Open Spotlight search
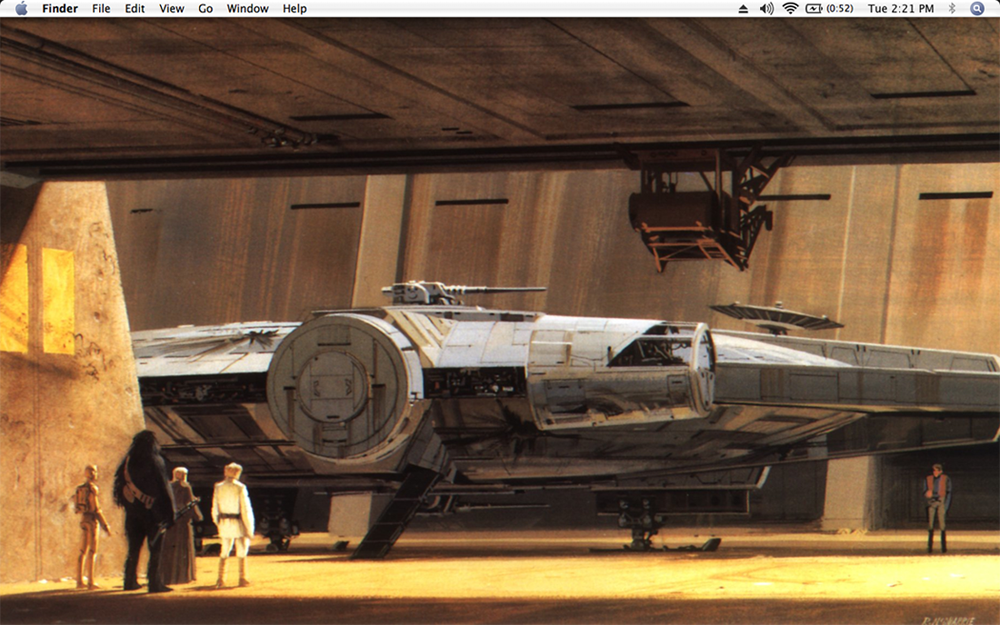1000x625 pixels. (977, 8)
